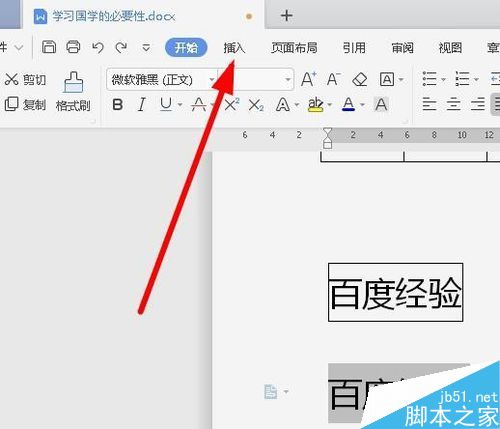Click the indent marker on ruler

pyautogui.click(x=328, y=138)
